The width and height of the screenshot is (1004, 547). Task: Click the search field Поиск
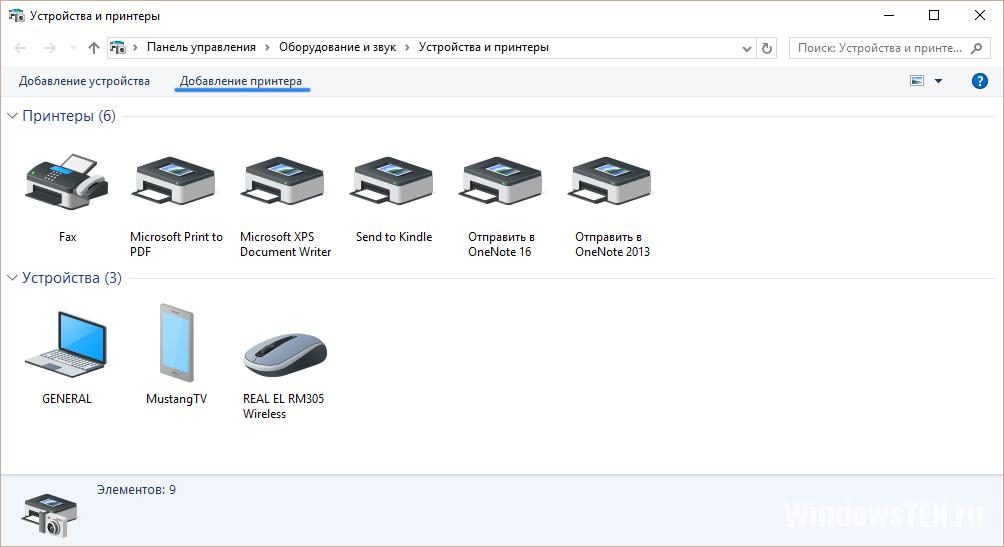click(x=880, y=47)
